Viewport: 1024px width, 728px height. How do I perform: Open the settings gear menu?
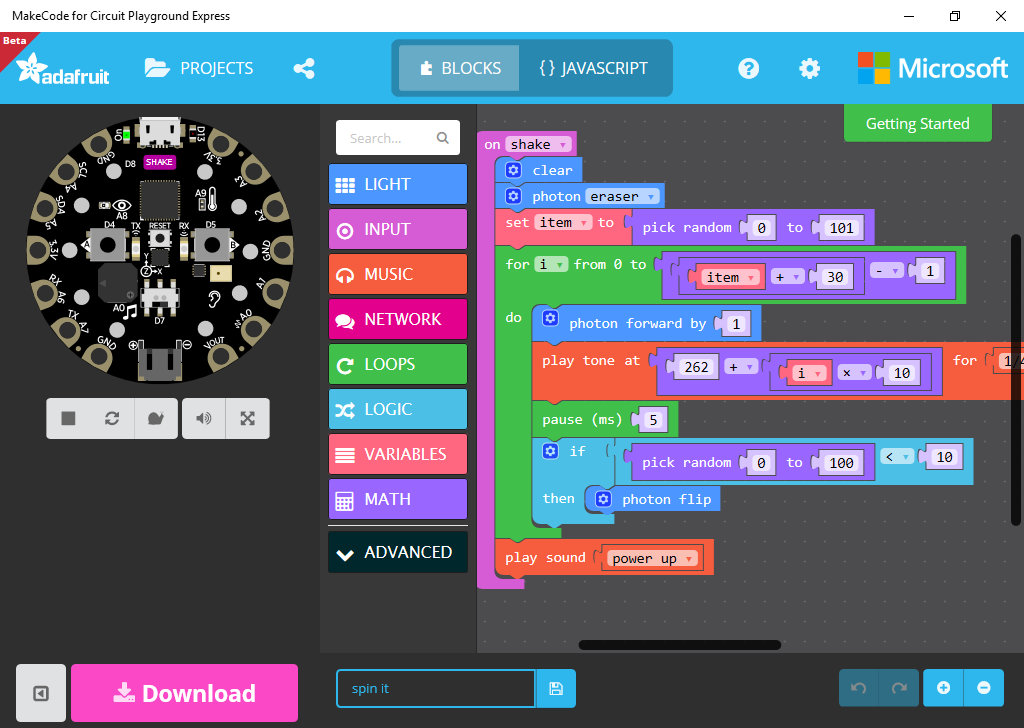click(x=809, y=68)
